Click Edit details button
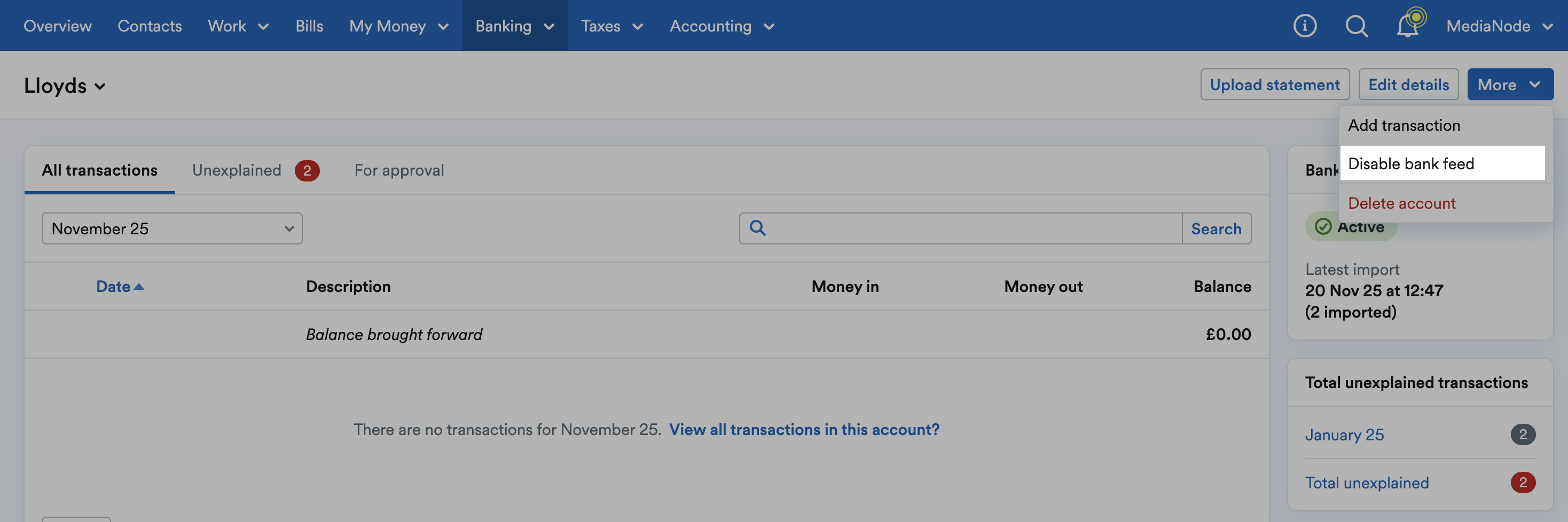The width and height of the screenshot is (1568, 522). click(1408, 84)
